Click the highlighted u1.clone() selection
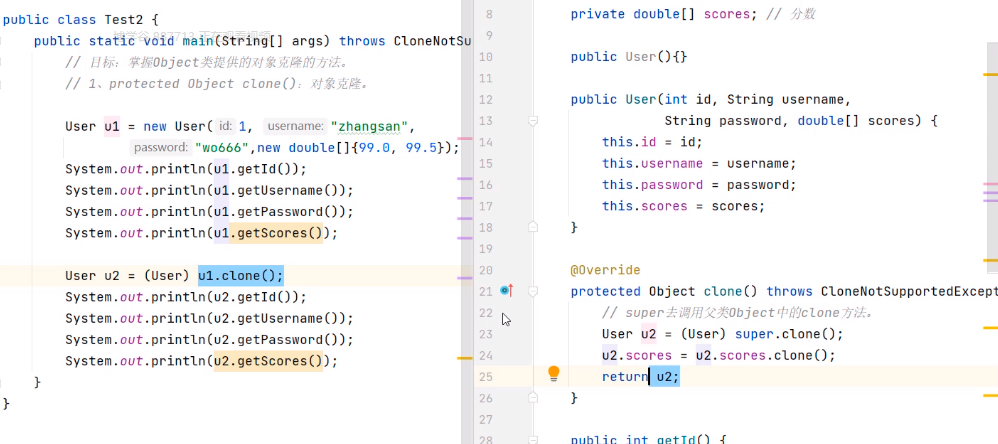Image resolution: width=998 pixels, height=444 pixels. (x=241, y=275)
